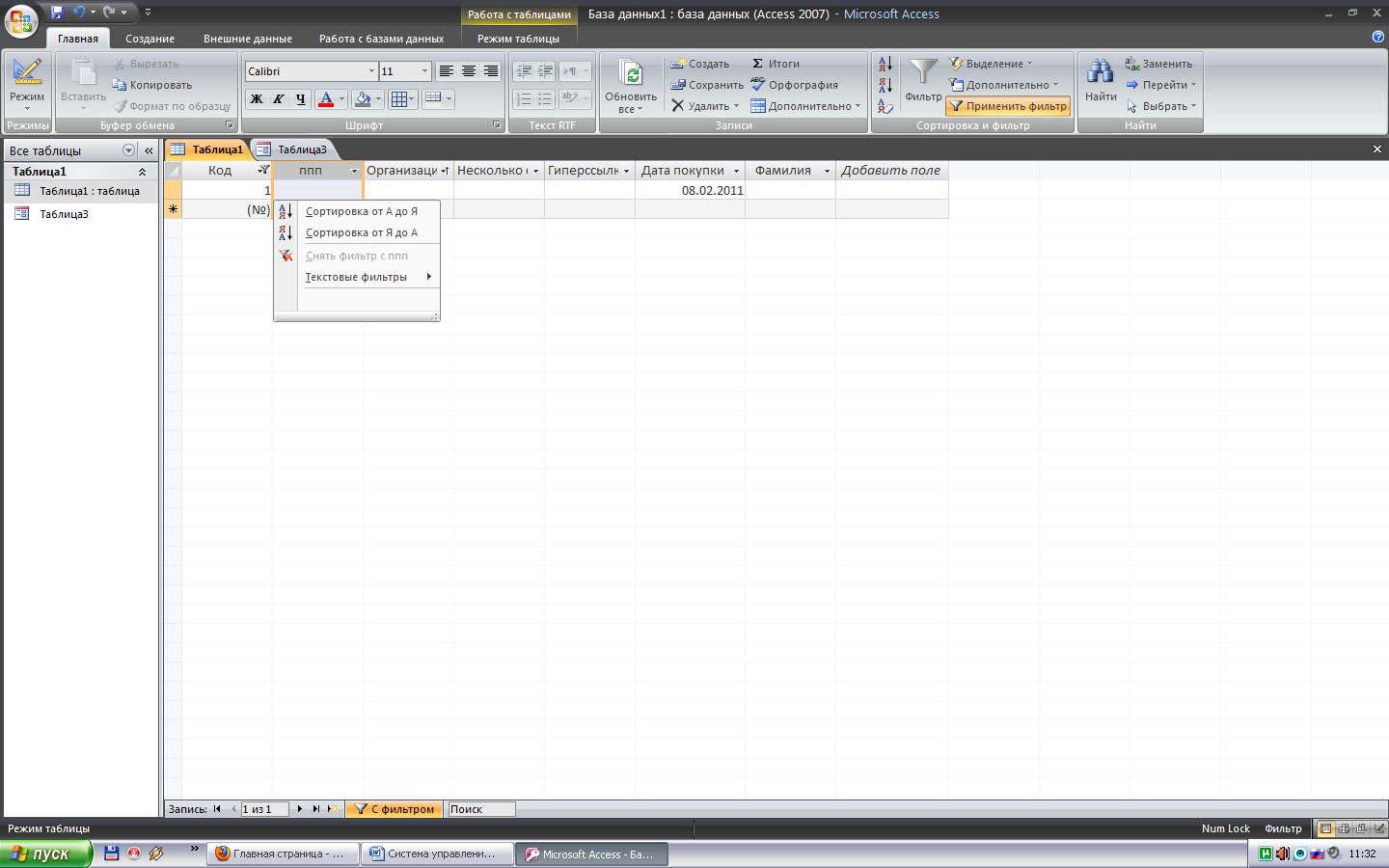Open the Фамилия column filter arrow
The width and height of the screenshot is (1389, 868).
tap(827, 171)
